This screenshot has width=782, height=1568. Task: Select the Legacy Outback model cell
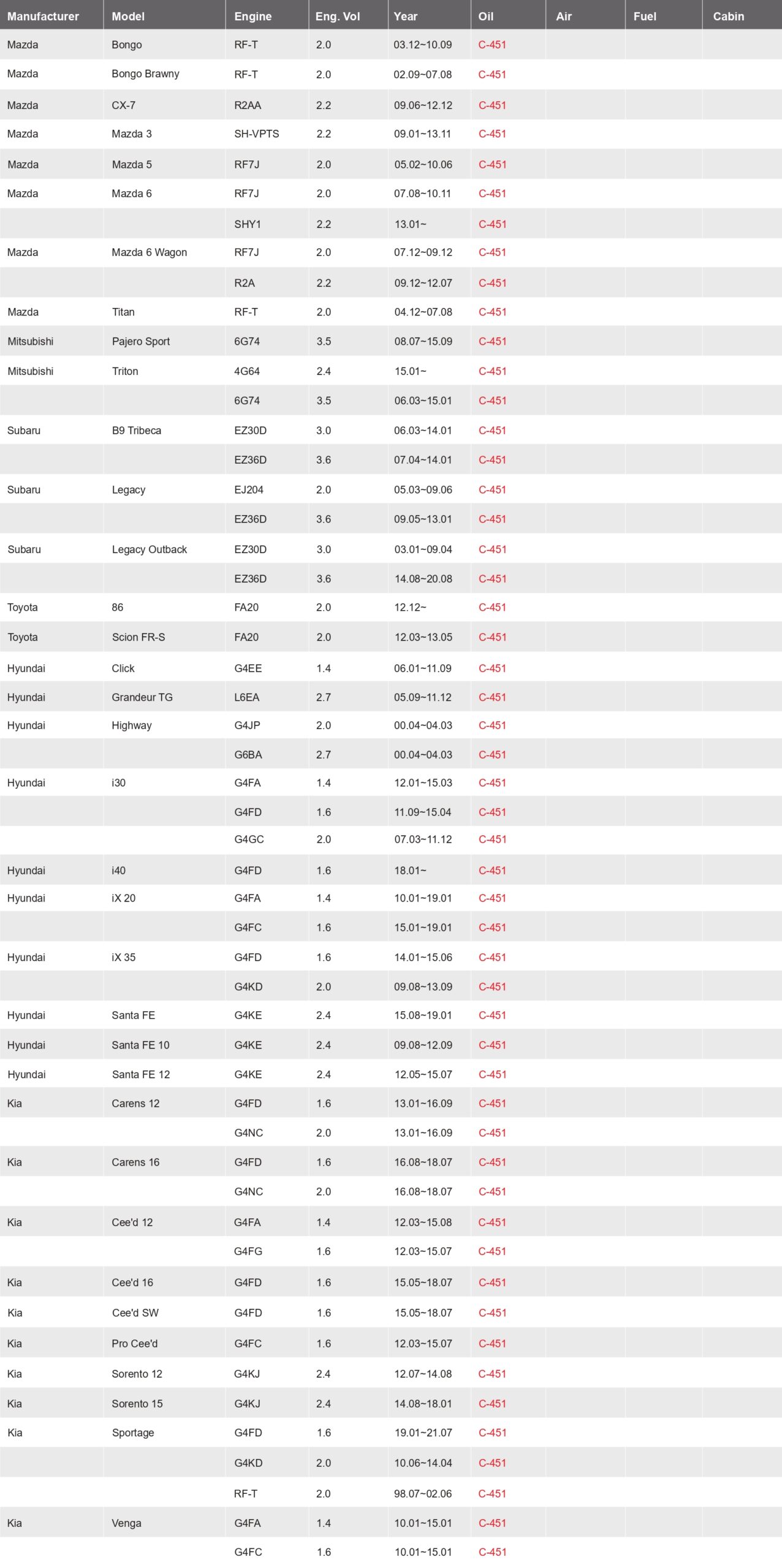[x=149, y=550]
